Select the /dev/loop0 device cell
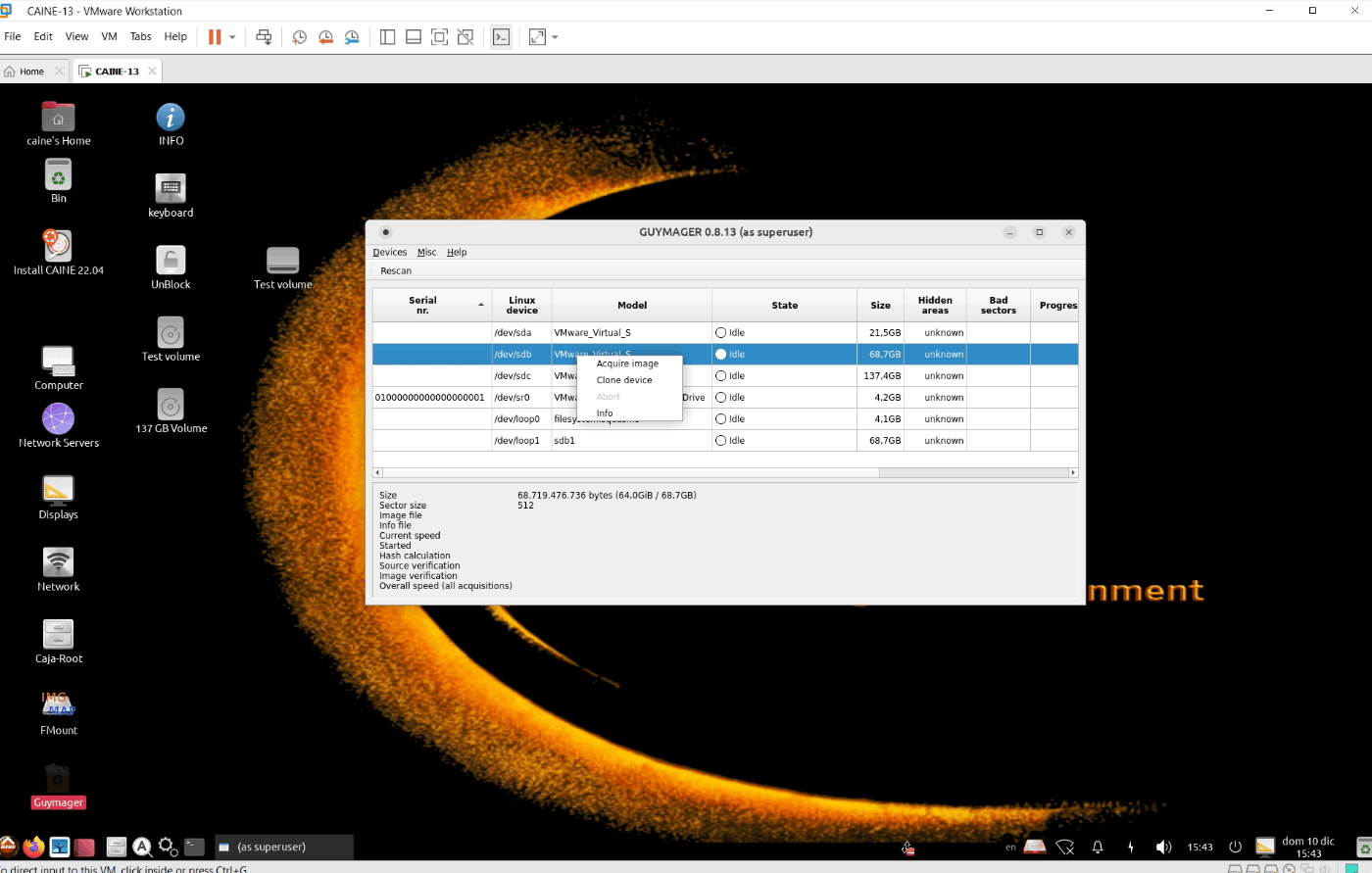This screenshot has height=873, width=1372. (522, 419)
